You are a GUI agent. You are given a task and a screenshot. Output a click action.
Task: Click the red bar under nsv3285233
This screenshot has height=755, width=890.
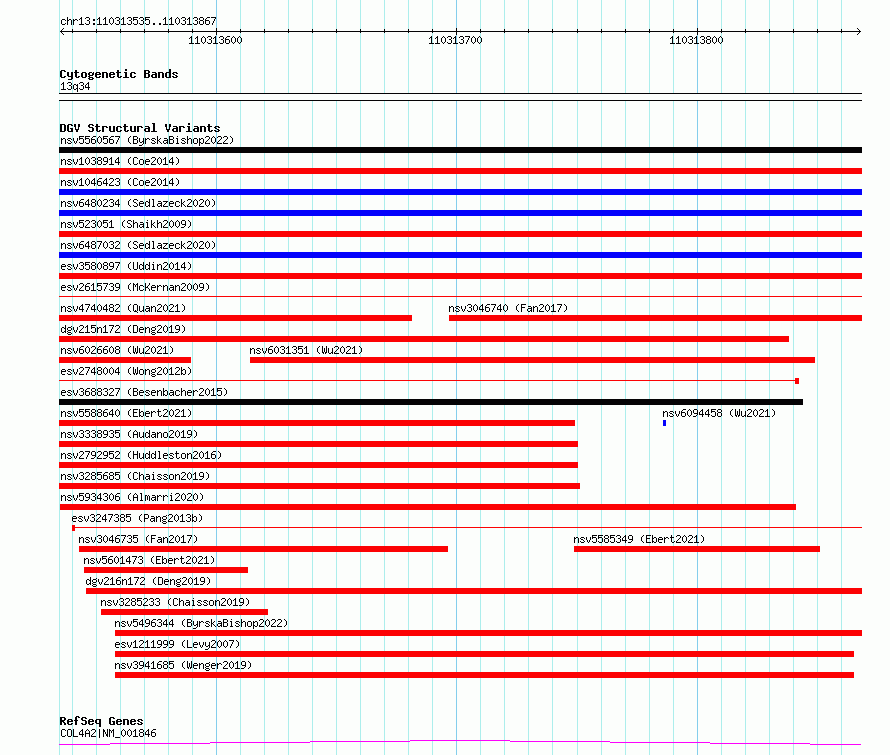(184, 612)
